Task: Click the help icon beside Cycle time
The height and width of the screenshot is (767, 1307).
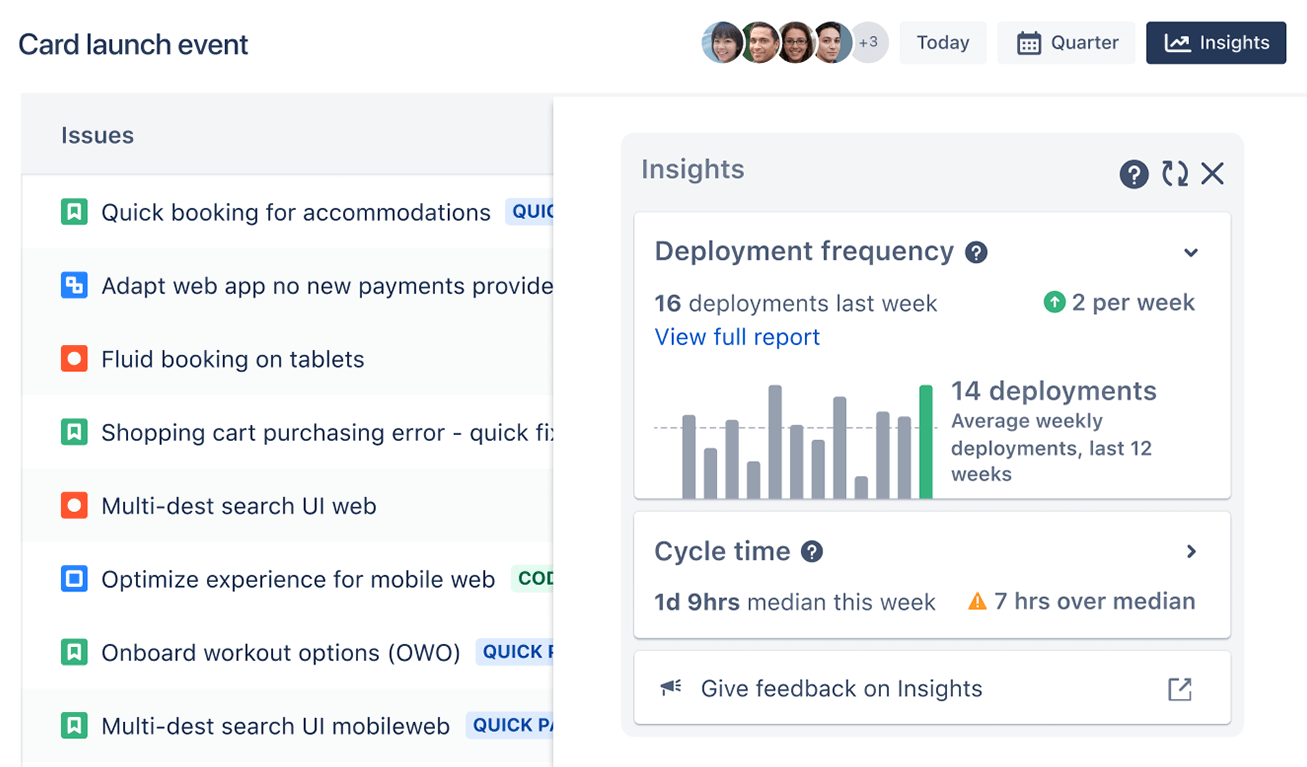Action: pos(811,551)
